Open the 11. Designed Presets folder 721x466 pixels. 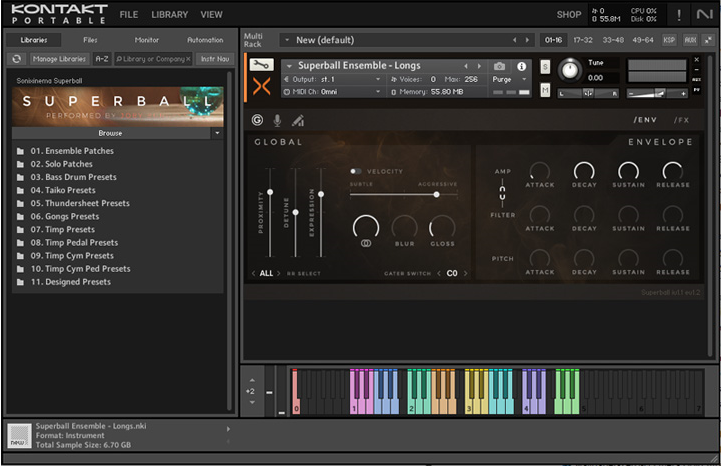click(x=70, y=282)
